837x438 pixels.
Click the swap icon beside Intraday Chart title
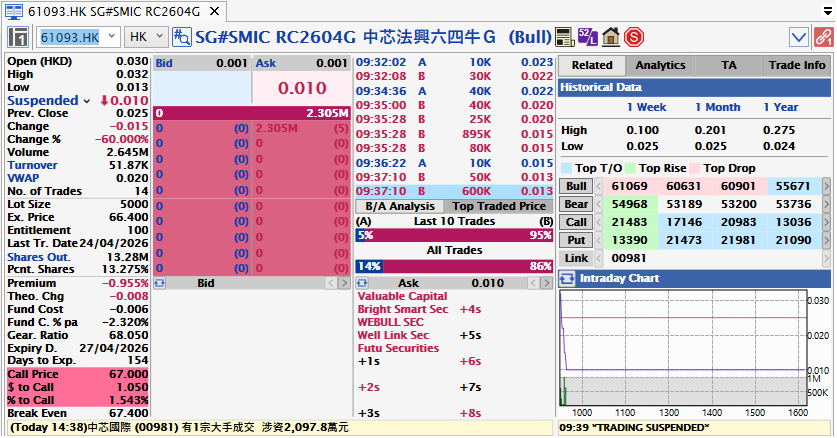point(568,278)
